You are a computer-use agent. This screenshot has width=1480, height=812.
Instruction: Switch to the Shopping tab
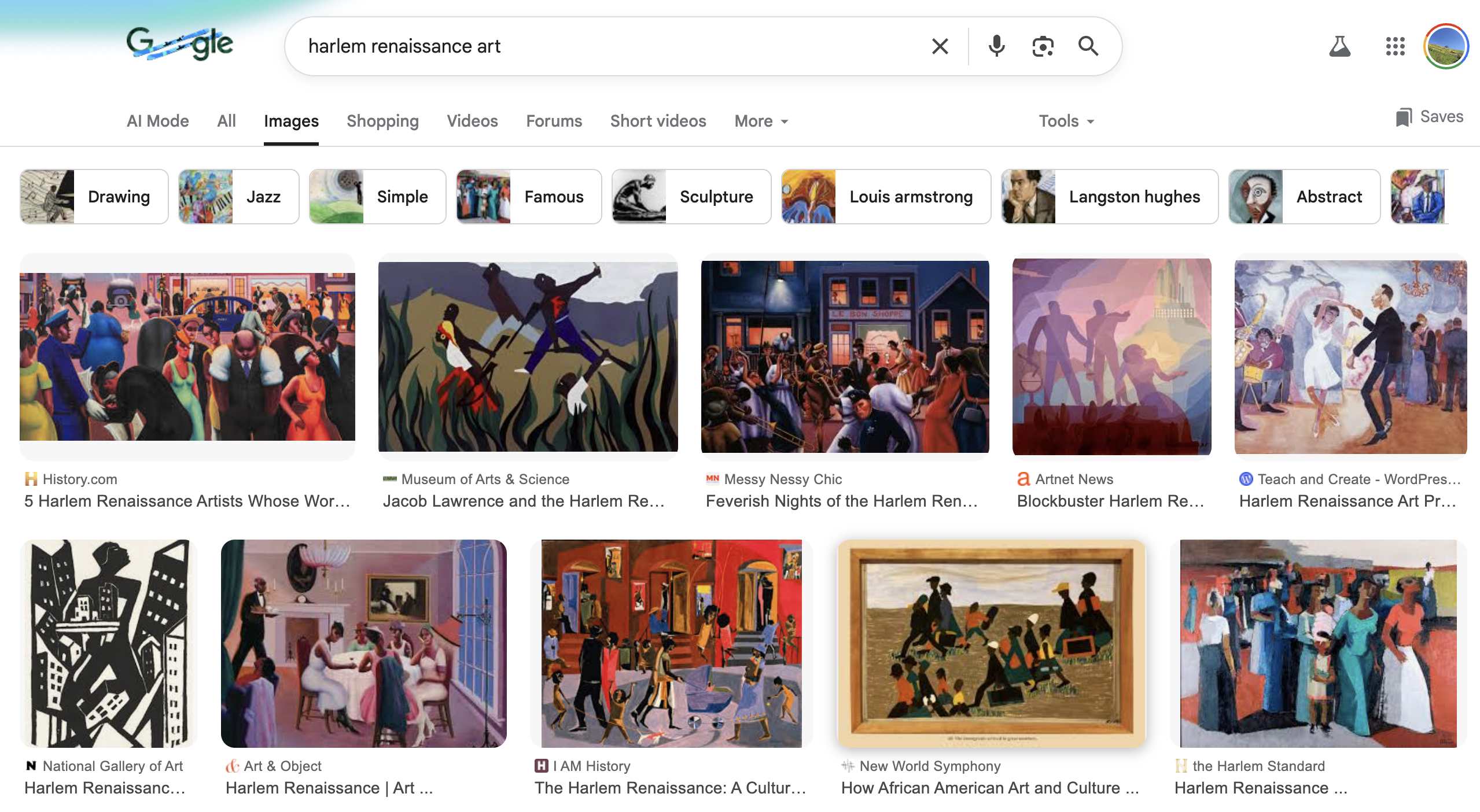point(382,121)
